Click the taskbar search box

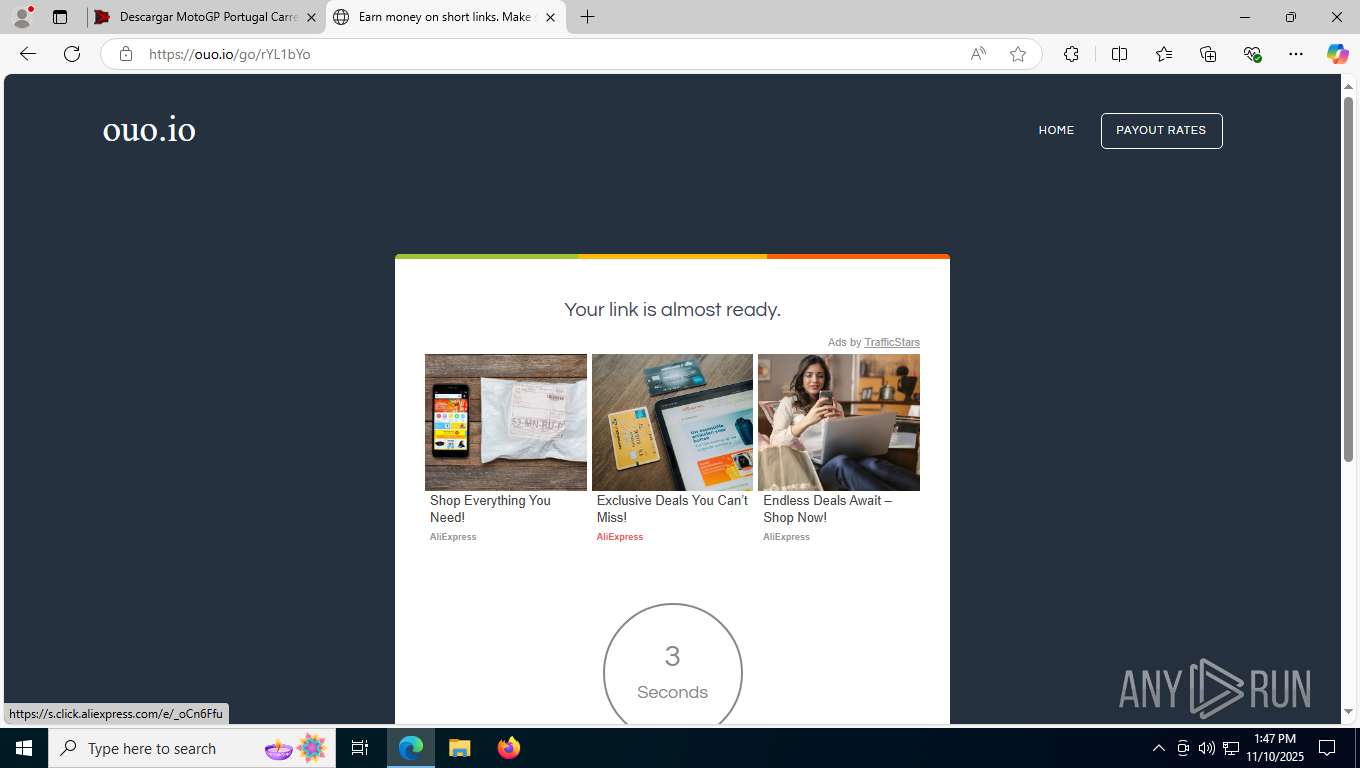pos(192,748)
